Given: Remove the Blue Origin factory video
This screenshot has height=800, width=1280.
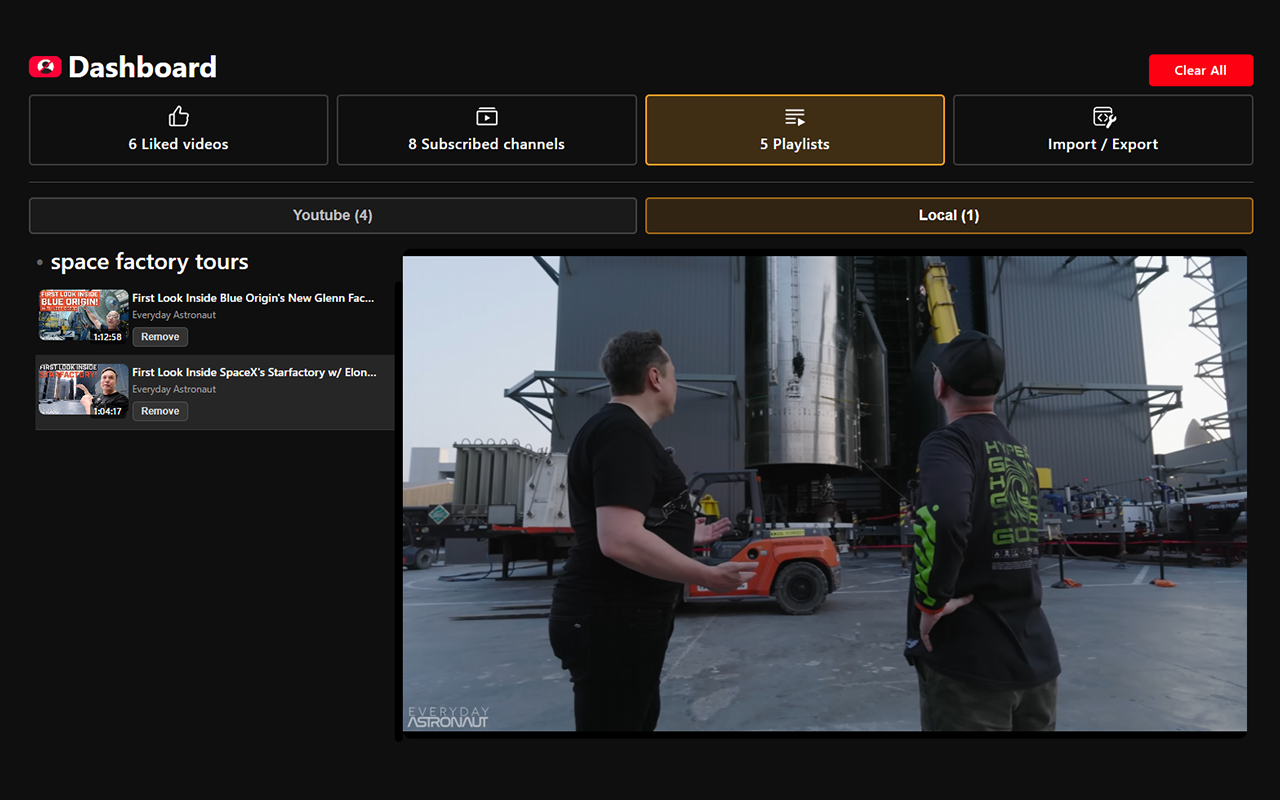Looking at the screenshot, I should (160, 337).
